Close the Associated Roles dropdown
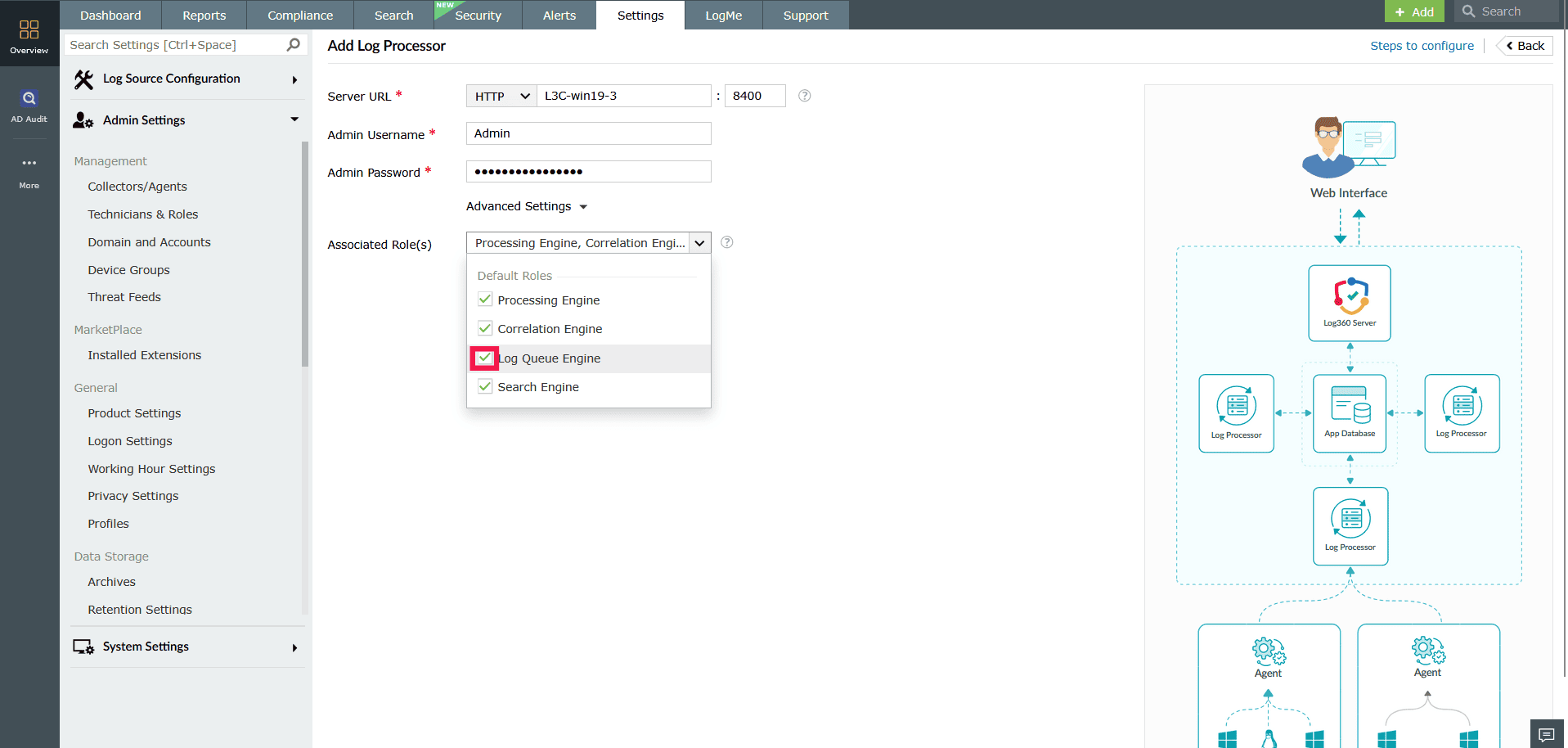This screenshot has height=748, width=1568. click(700, 243)
